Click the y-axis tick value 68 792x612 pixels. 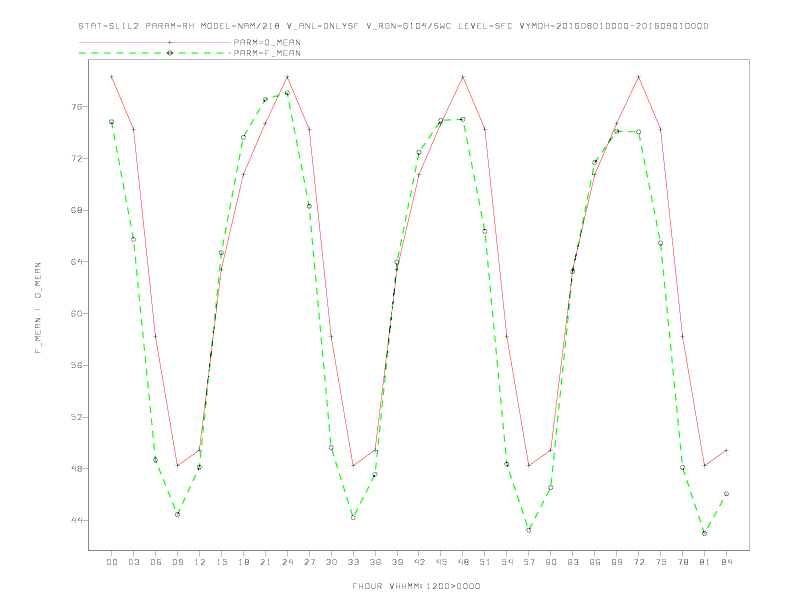point(76,210)
